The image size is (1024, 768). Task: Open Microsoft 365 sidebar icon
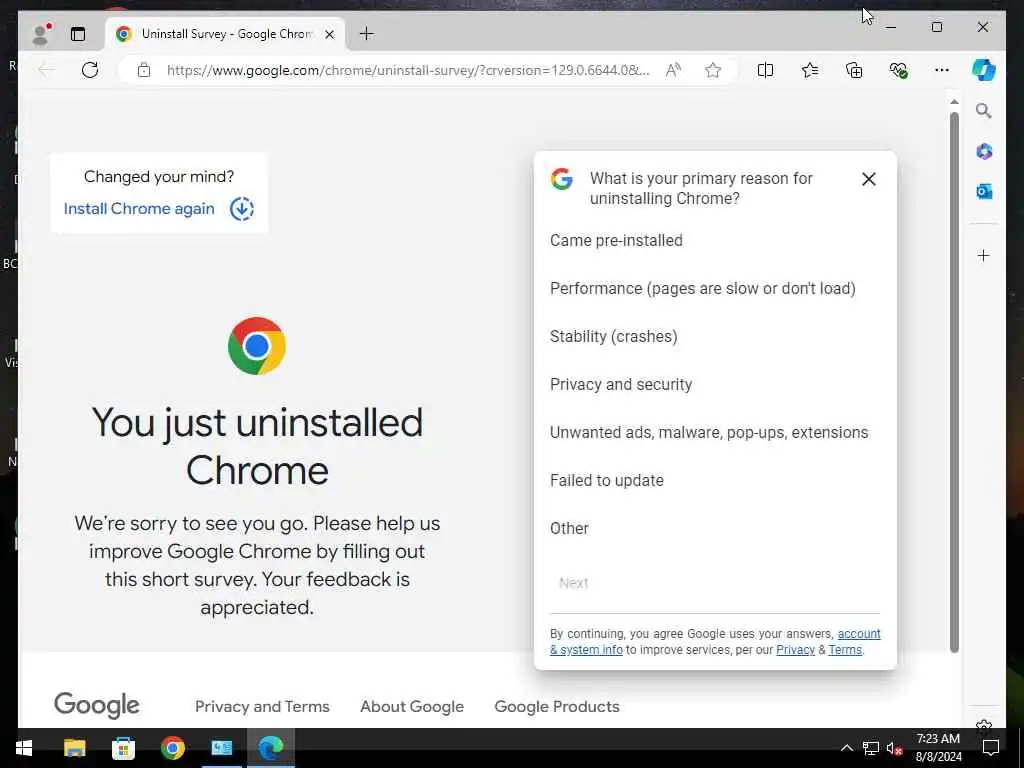pos(984,152)
